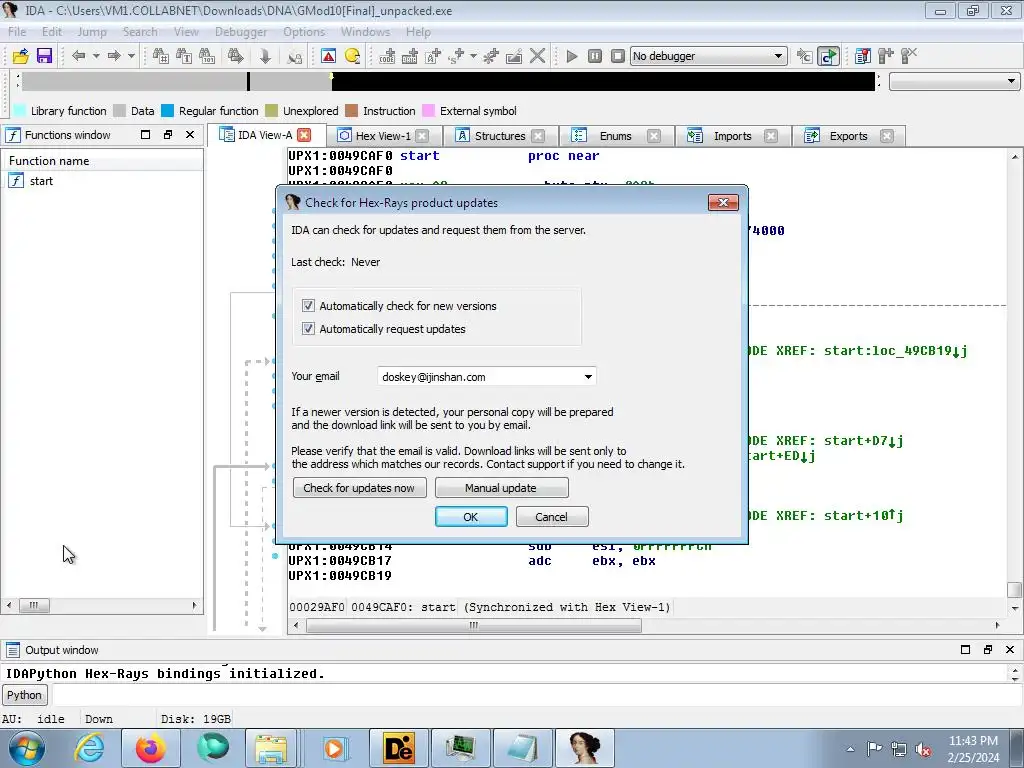Open the No debugger dropdown
This screenshot has height=768, width=1024.
pos(708,56)
